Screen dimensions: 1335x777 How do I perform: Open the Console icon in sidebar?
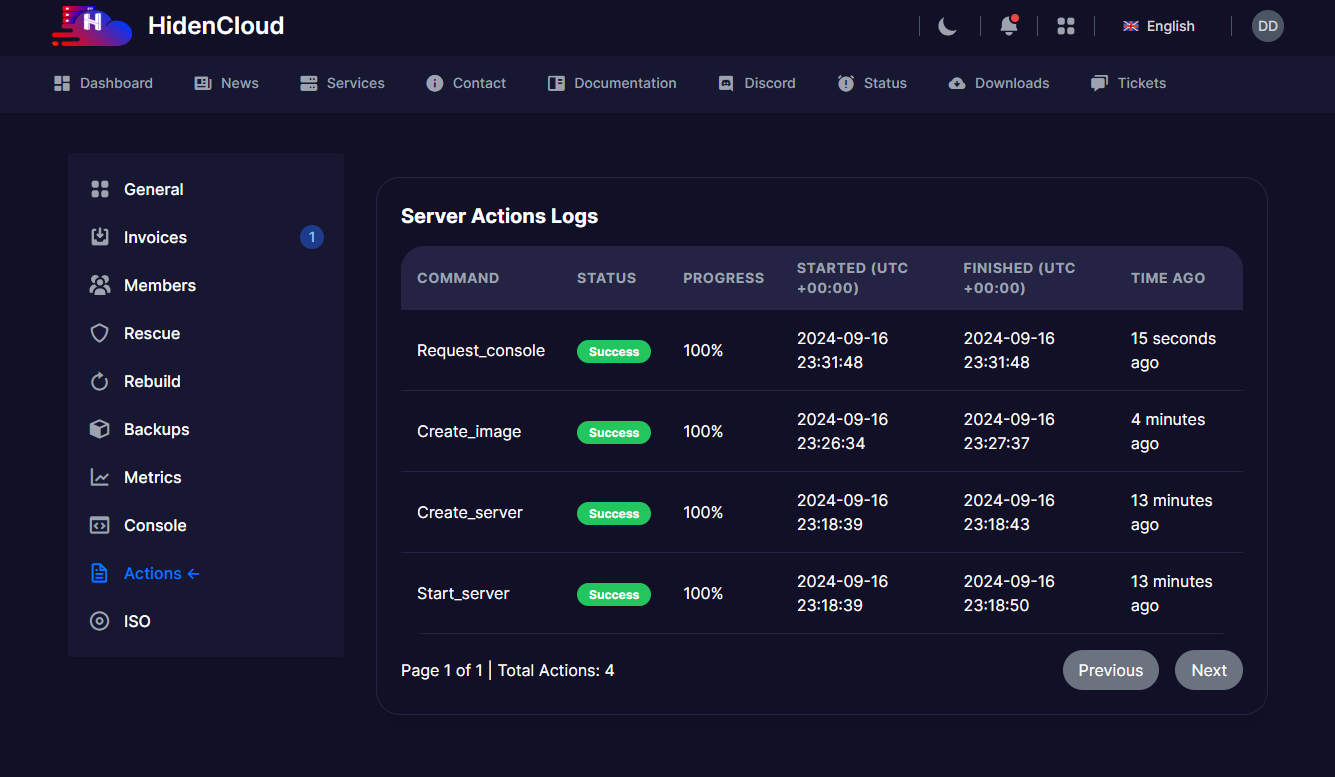pos(99,525)
